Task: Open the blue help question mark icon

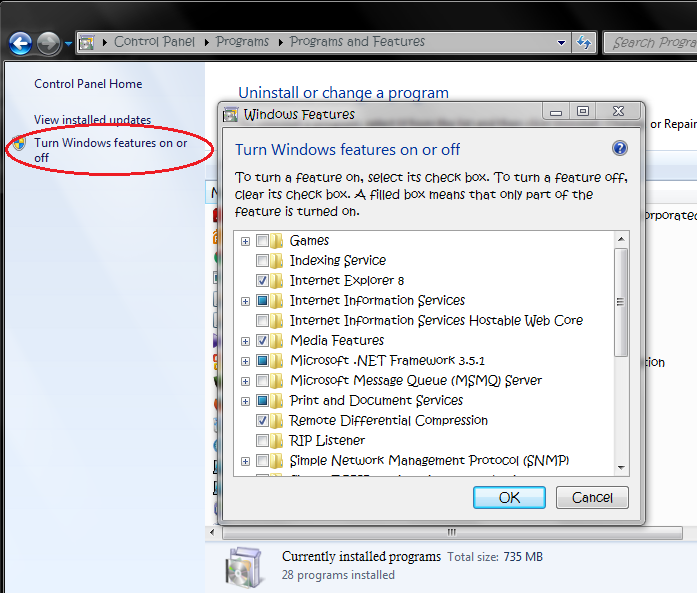Action: pyautogui.click(x=620, y=148)
